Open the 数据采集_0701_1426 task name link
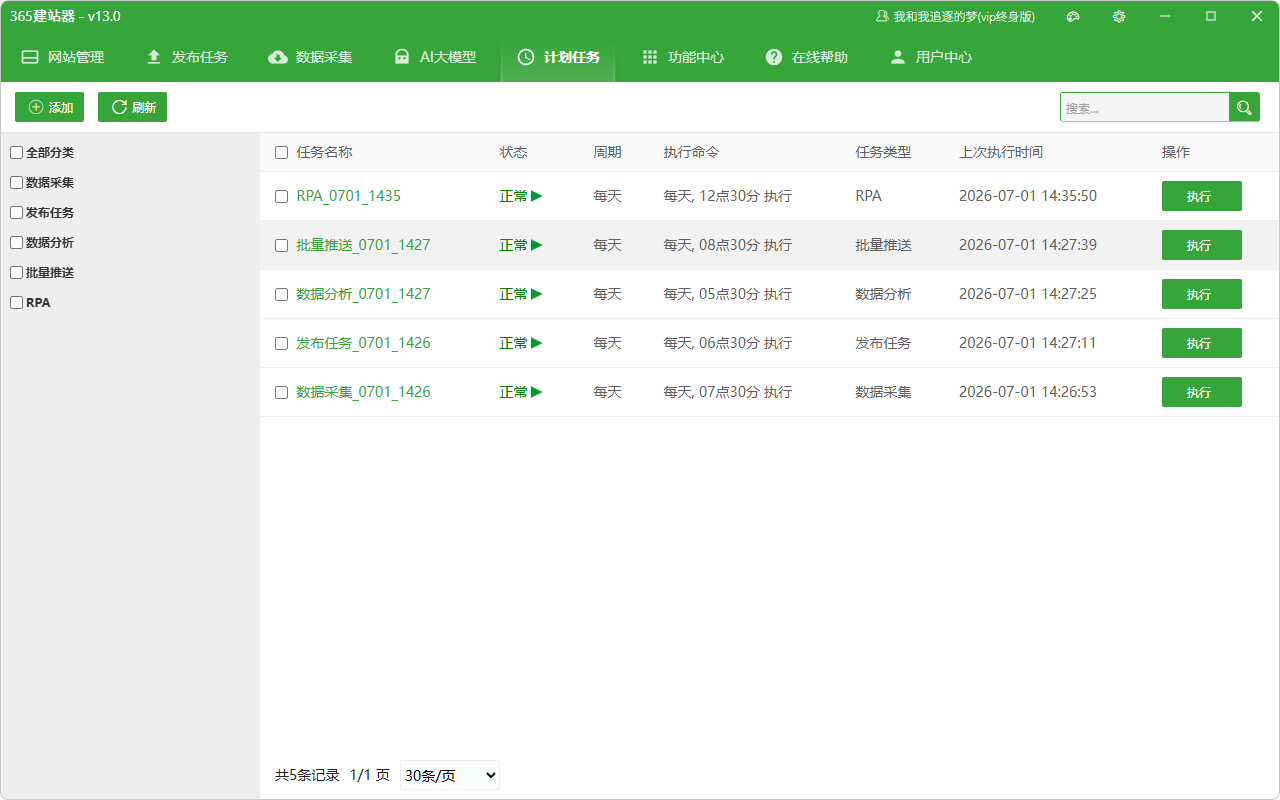Image resolution: width=1280 pixels, height=800 pixels. coord(363,392)
